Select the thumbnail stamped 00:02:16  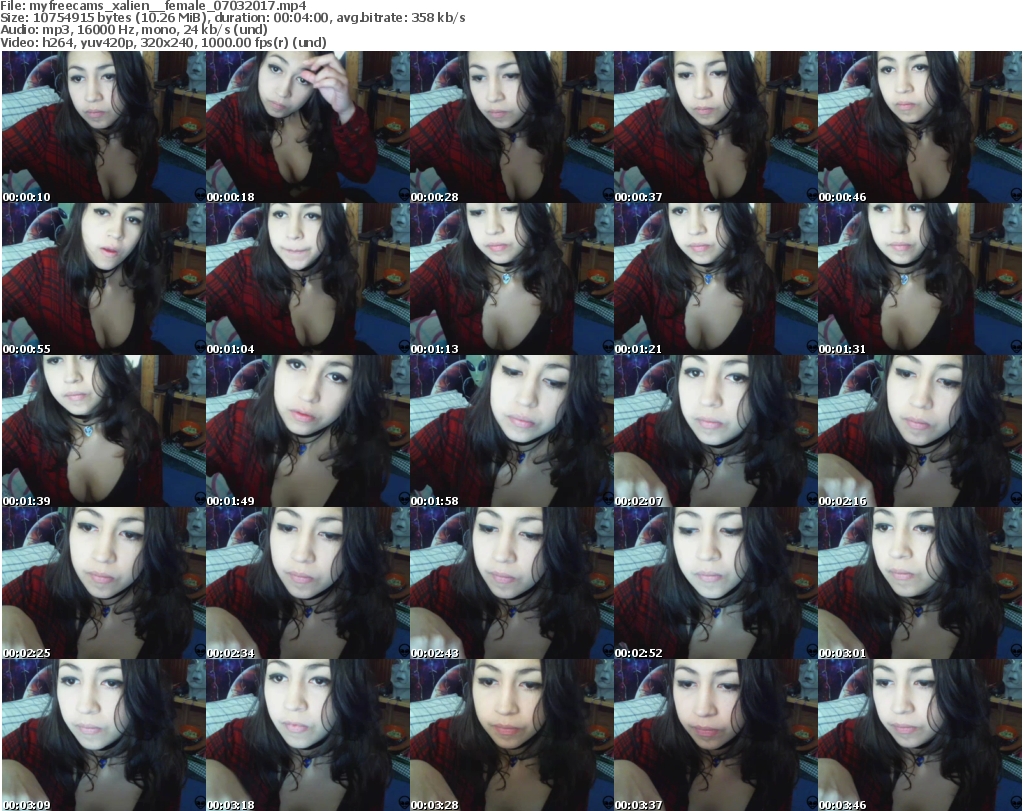(x=920, y=431)
